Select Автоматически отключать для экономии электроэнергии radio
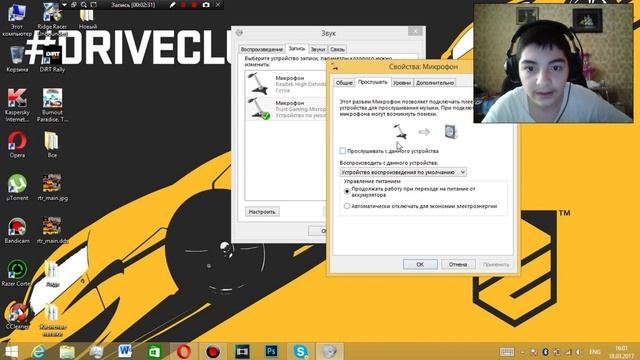Viewport: 640px width, 360px height. [347, 206]
